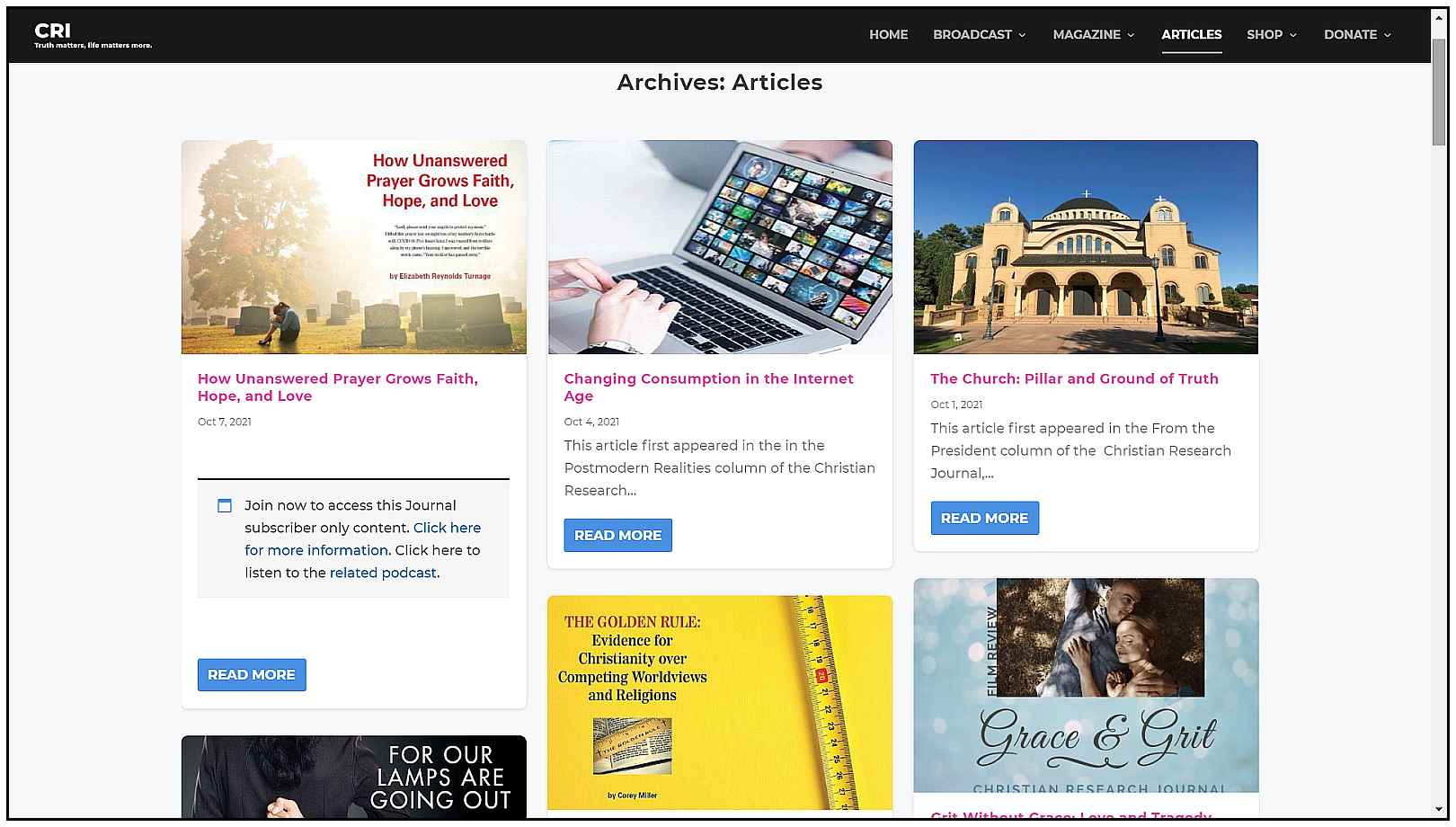Click the 'Oct 1, 2021' date text
Viewport: 1456px width, 827px height.
click(956, 405)
